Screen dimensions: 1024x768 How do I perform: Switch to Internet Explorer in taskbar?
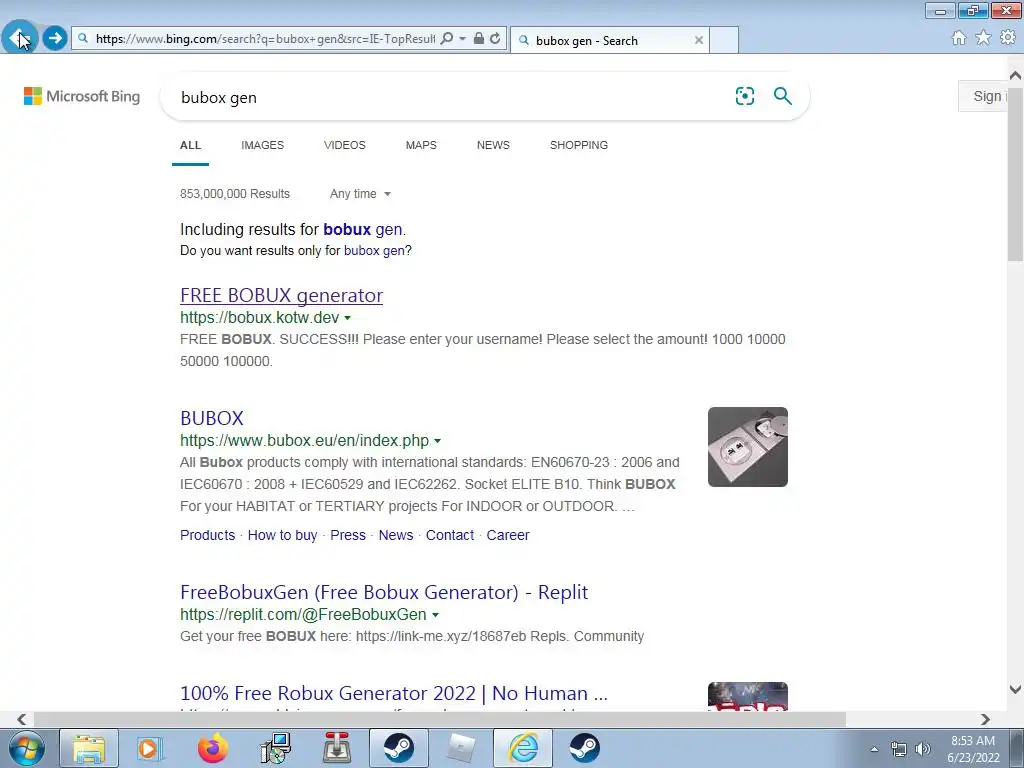[x=522, y=748]
